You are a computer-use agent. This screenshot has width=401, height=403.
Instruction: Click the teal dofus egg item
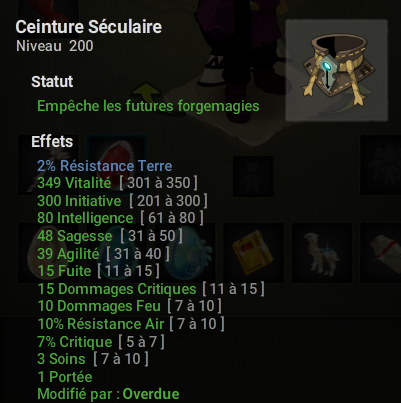click(x=185, y=253)
